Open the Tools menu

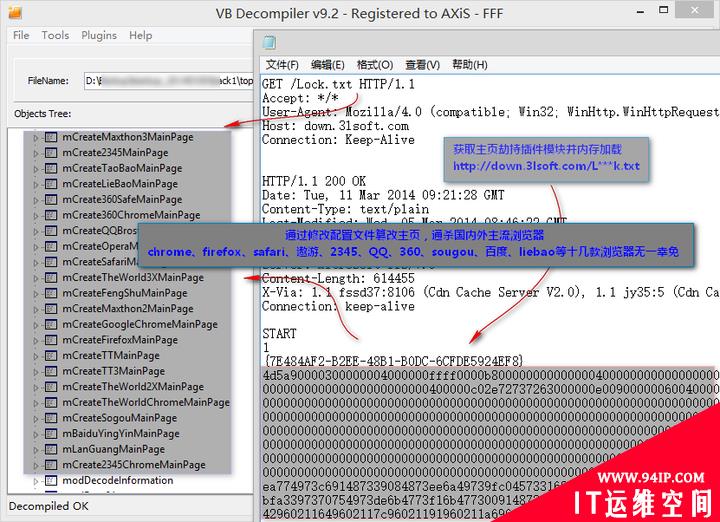55,35
